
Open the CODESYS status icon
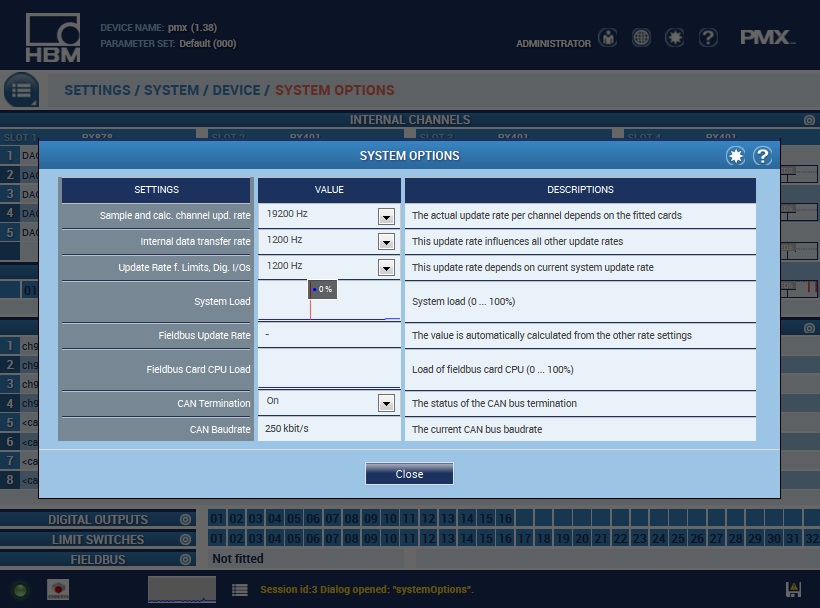click(x=58, y=590)
